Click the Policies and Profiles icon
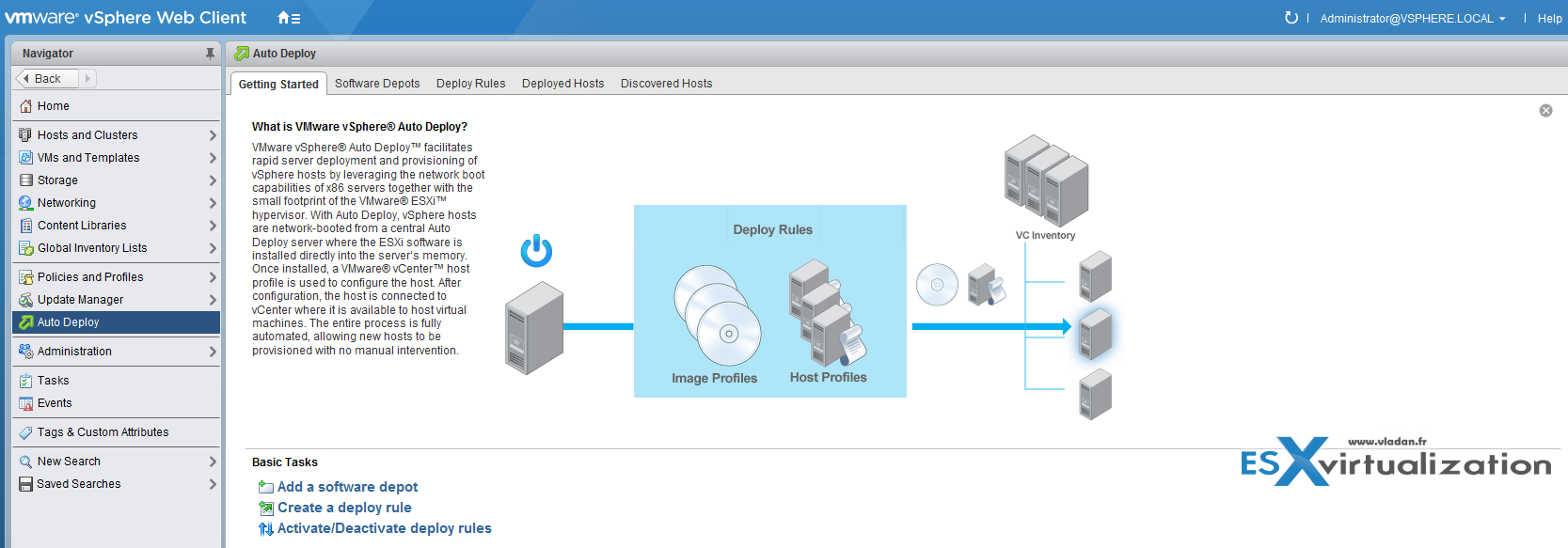 click(26, 277)
